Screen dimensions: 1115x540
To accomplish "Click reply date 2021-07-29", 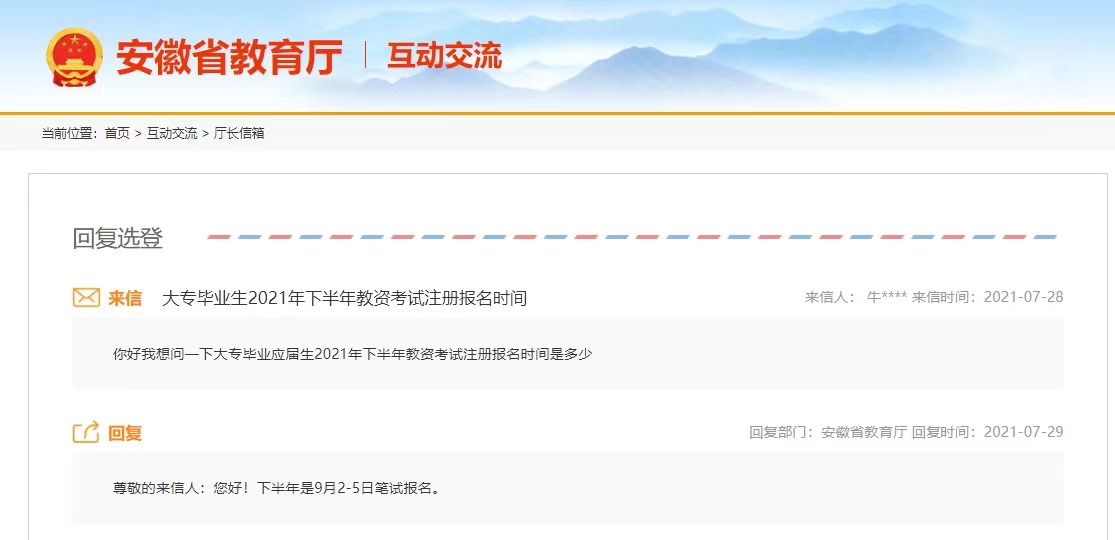I will pos(1023,432).
